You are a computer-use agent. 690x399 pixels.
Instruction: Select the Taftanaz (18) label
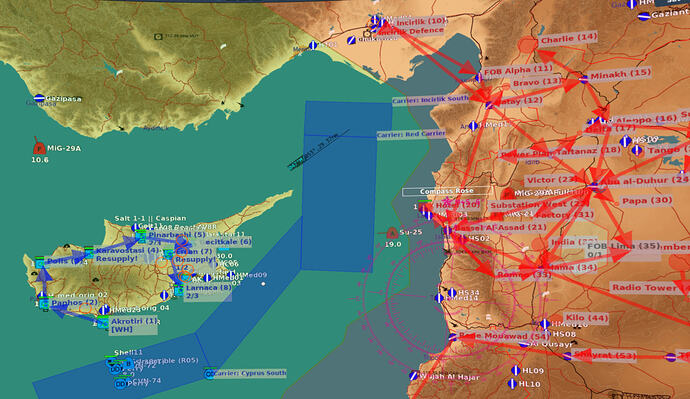pos(588,151)
